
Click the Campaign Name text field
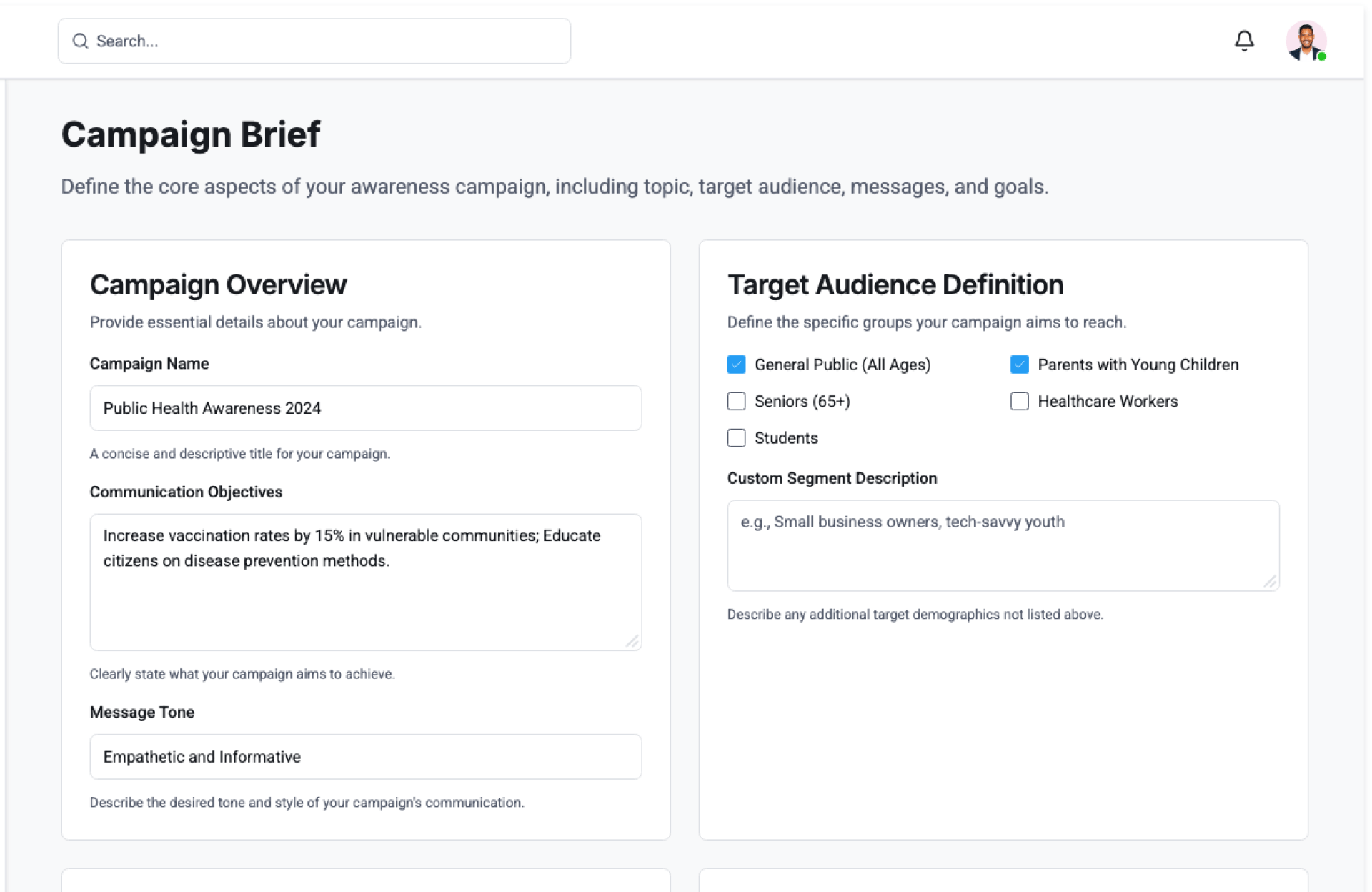365,408
